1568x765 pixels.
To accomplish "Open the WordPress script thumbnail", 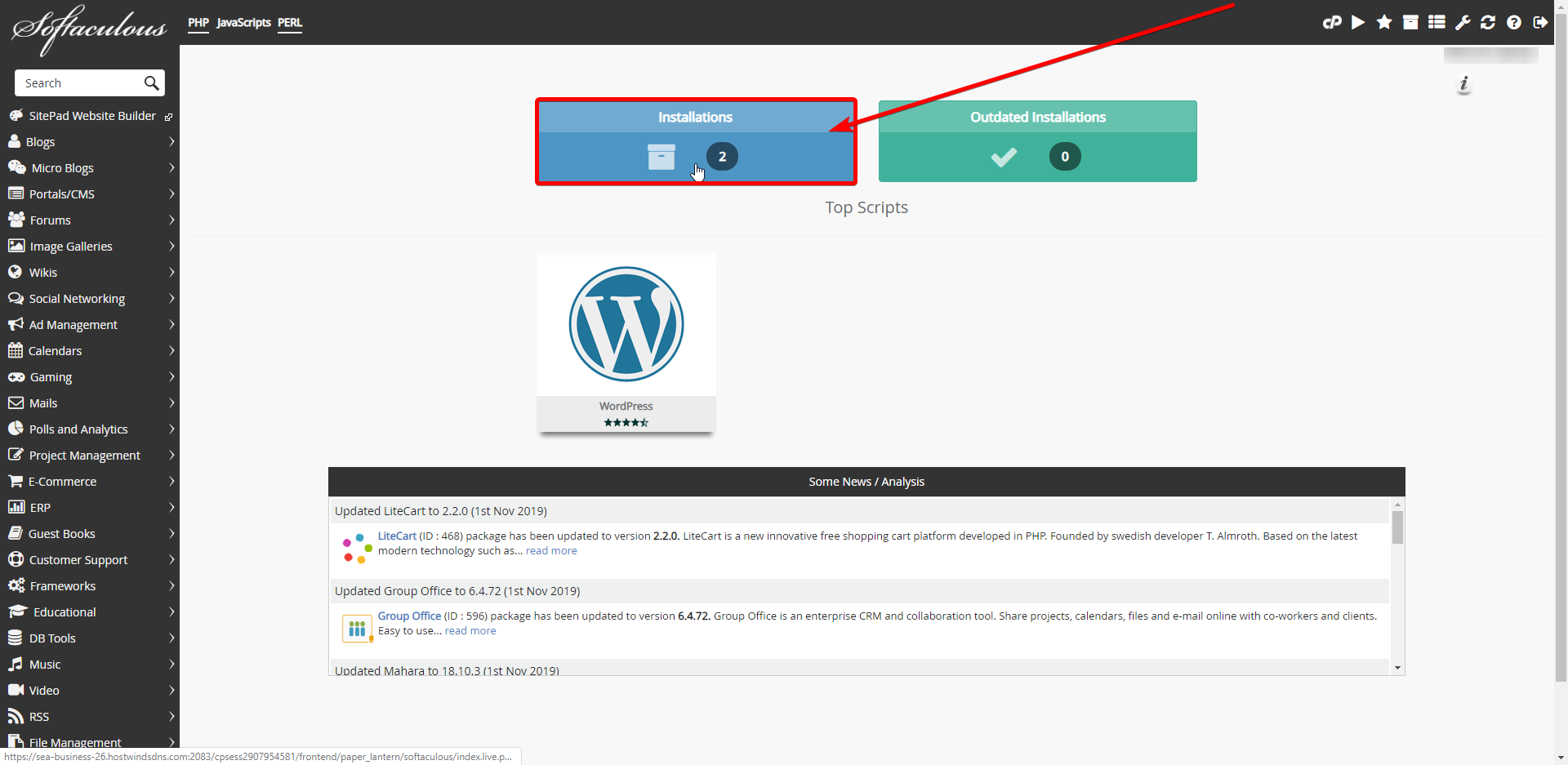I will pyautogui.click(x=626, y=325).
